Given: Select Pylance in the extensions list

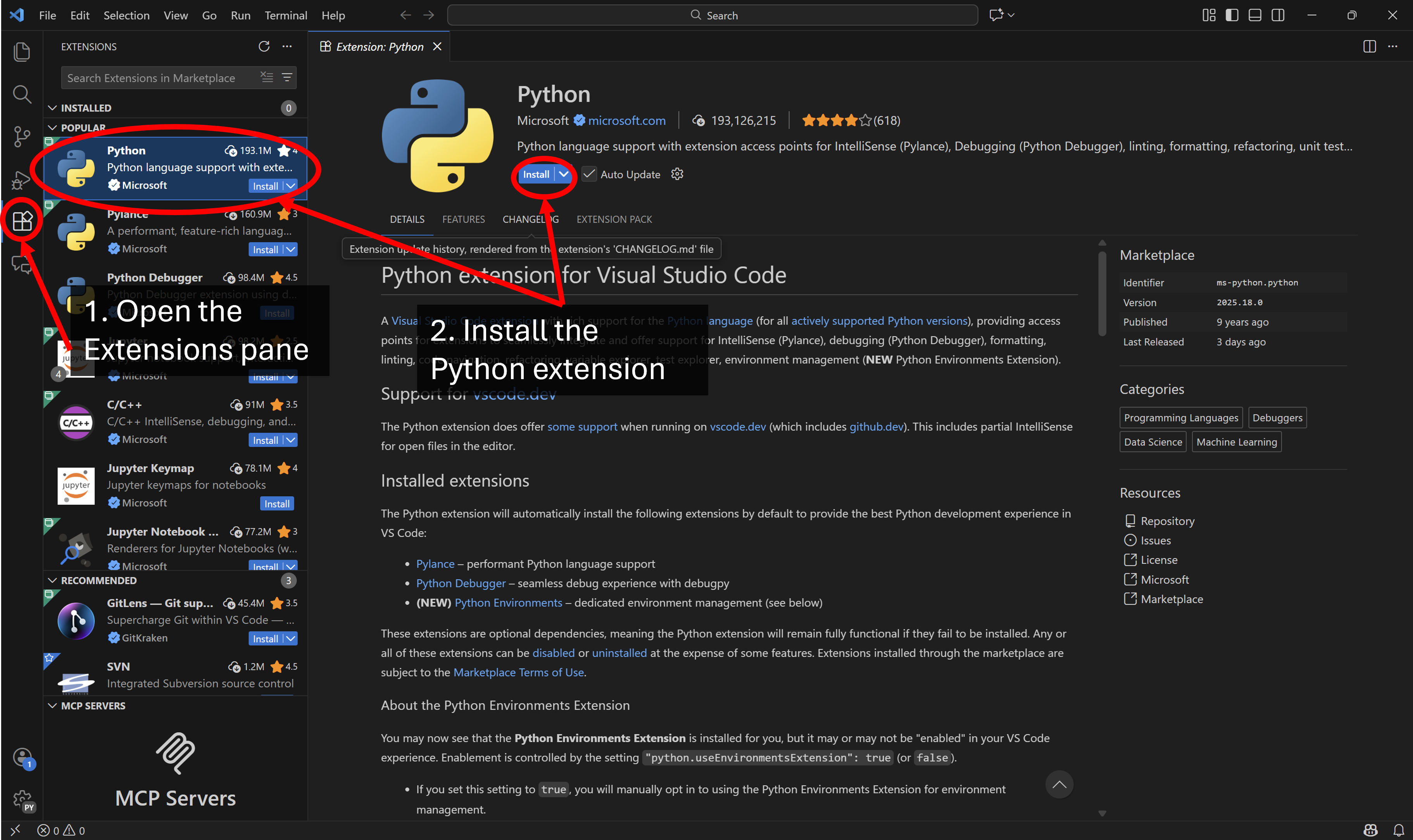Looking at the screenshot, I should 176,232.
